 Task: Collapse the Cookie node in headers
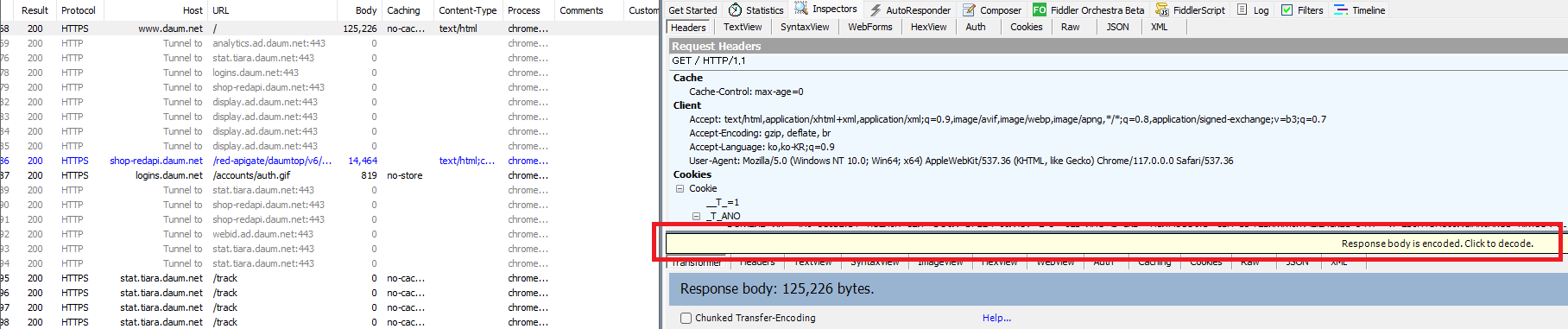(x=680, y=188)
